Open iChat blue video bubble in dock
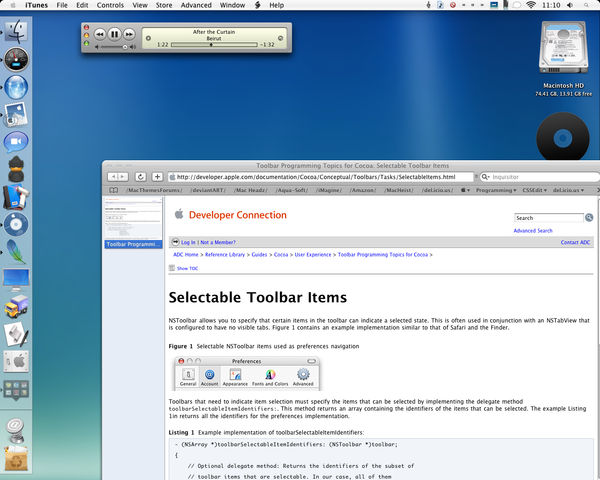This screenshot has width=600, height=480. [x=16, y=142]
